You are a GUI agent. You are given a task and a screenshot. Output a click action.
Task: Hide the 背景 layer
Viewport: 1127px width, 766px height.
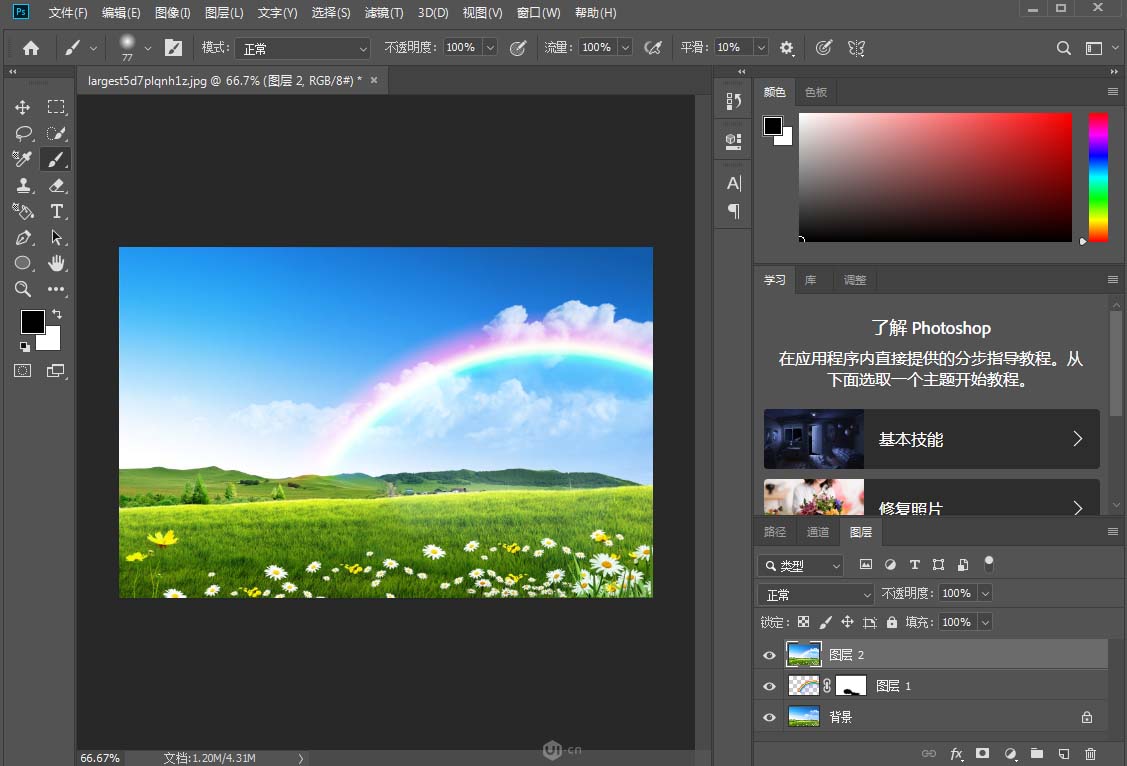pyautogui.click(x=769, y=717)
